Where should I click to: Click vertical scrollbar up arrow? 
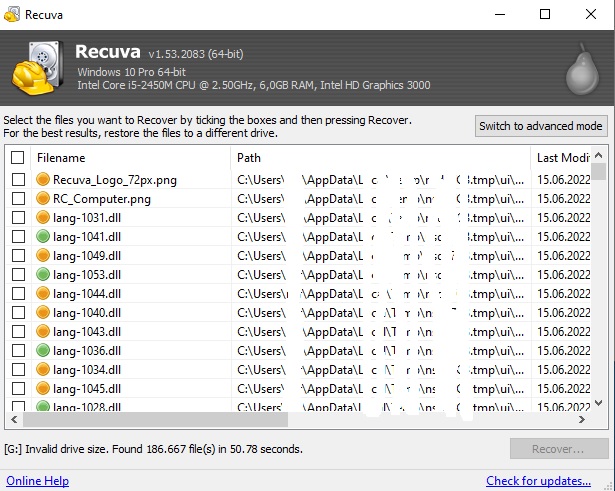click(x=599, y=155)
